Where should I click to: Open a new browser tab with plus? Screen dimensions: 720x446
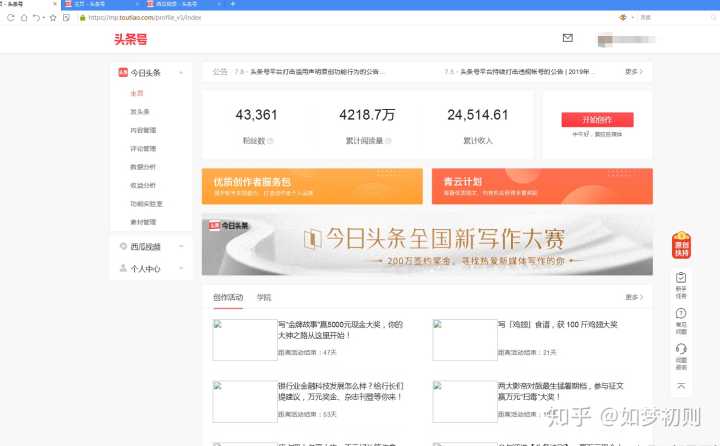(x=233, y=4)
